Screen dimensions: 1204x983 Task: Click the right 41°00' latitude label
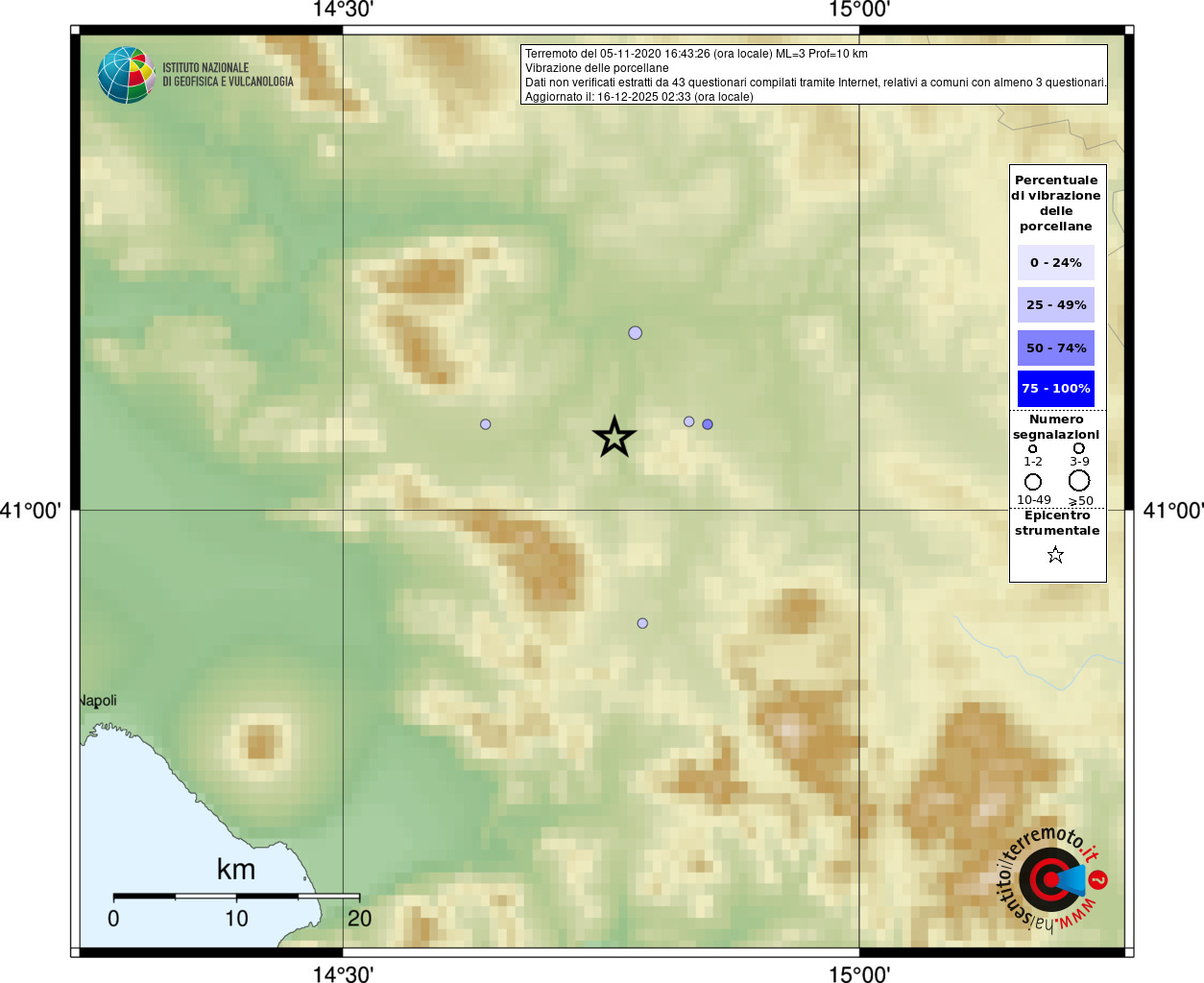coord(1173,511)
